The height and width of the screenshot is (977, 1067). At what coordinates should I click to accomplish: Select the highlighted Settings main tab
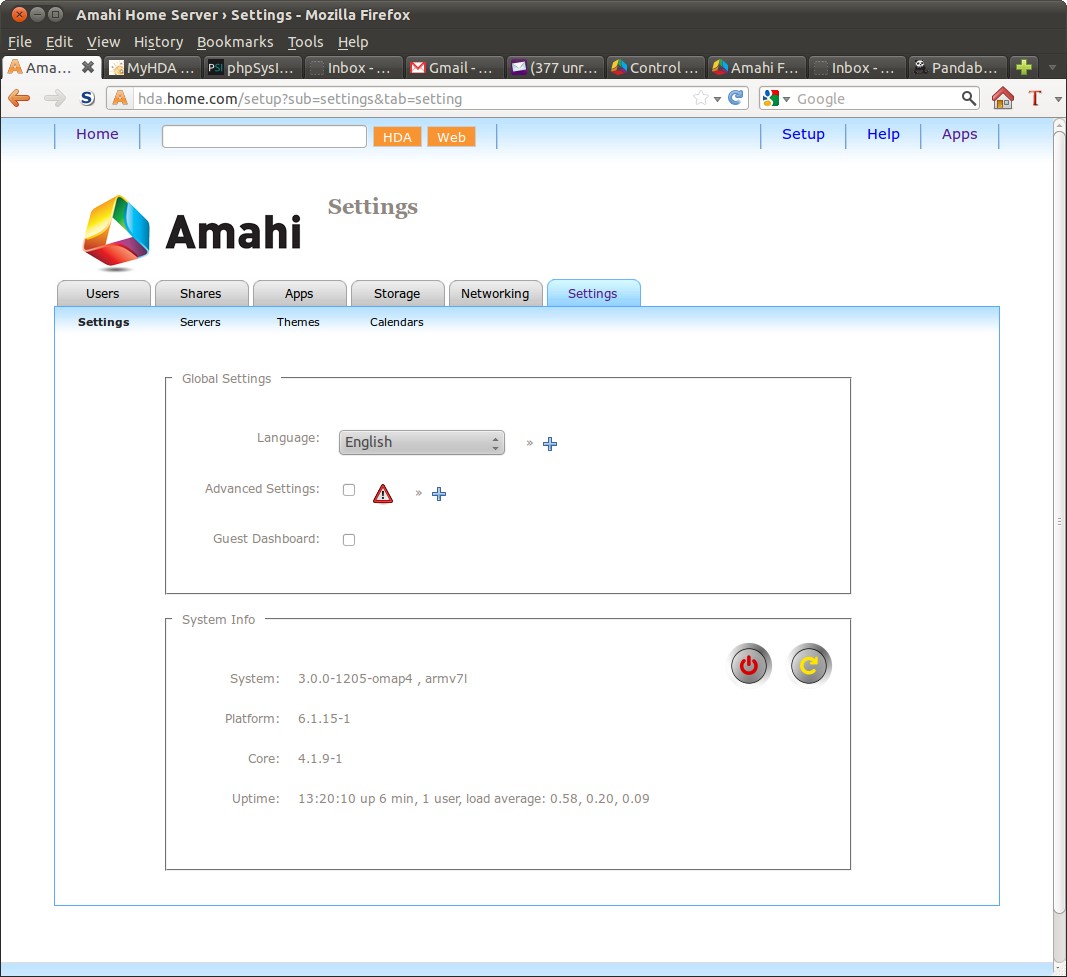tap(593, 293)
